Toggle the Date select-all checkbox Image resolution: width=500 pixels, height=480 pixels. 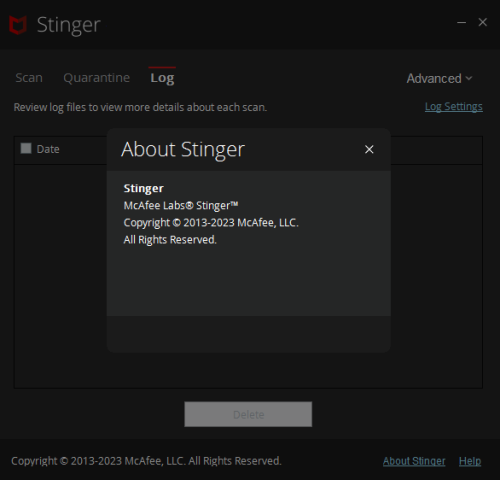point(26,148)
